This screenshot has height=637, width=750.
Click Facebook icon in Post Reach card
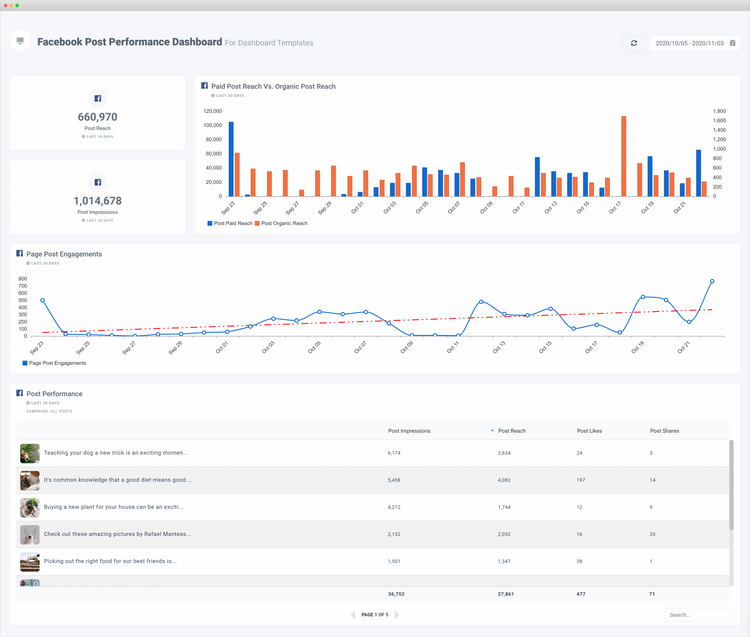pyautogui.click(x=97, y=98)
